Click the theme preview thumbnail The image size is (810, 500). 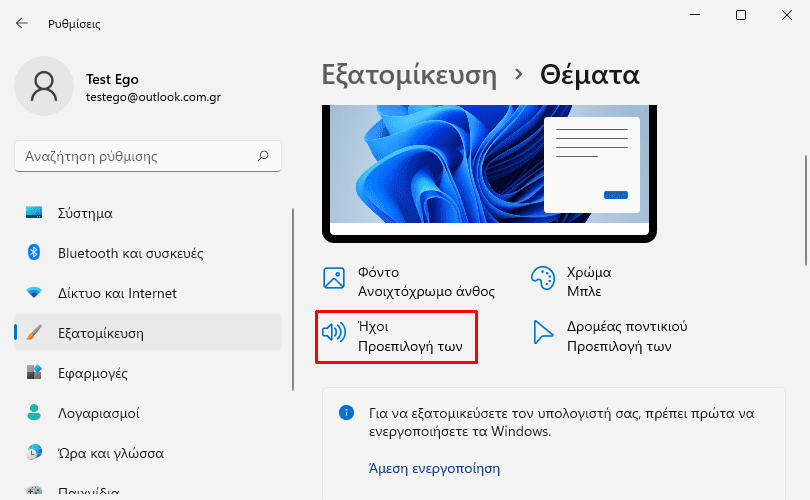tap(489, 173)
